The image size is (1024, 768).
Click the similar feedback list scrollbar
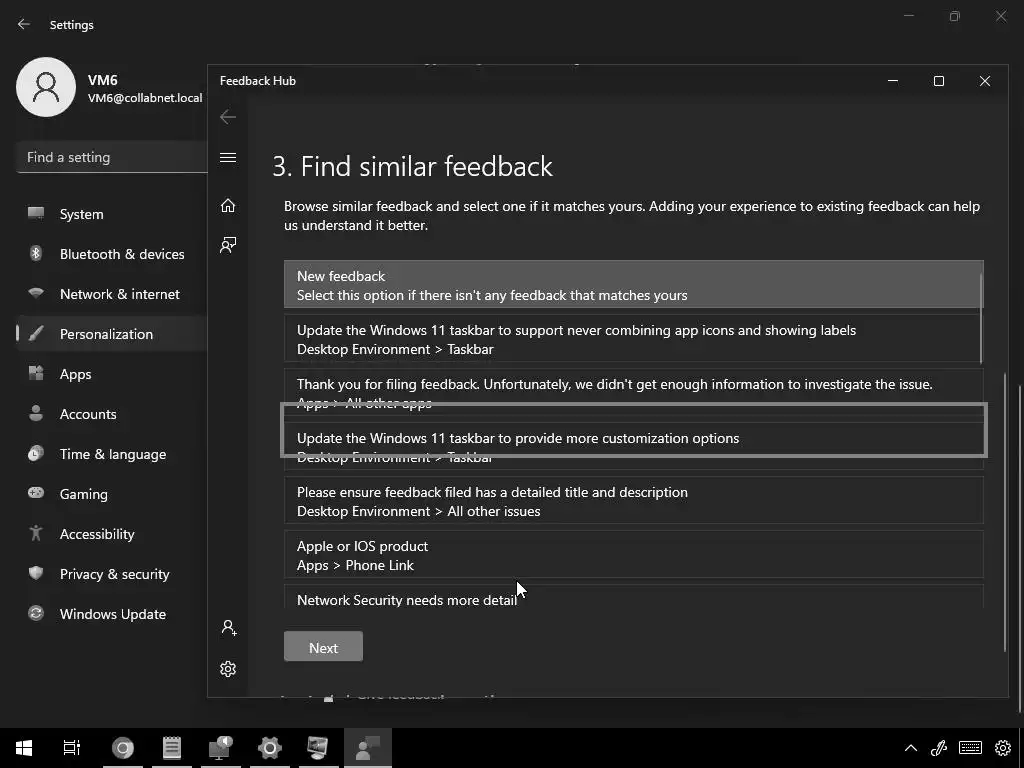pyautogui.click(x=982, y=317)
